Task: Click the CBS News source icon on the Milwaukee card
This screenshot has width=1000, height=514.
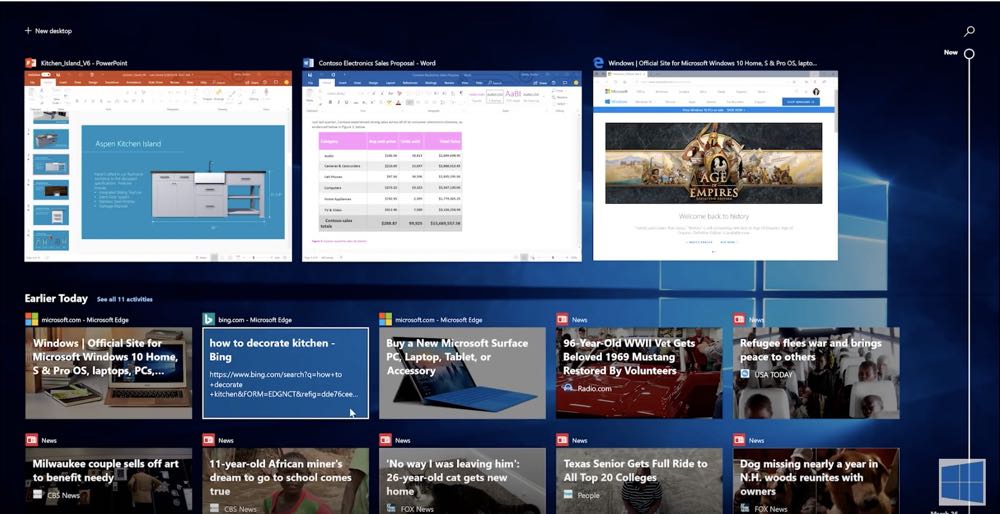Action: [38, 495]
